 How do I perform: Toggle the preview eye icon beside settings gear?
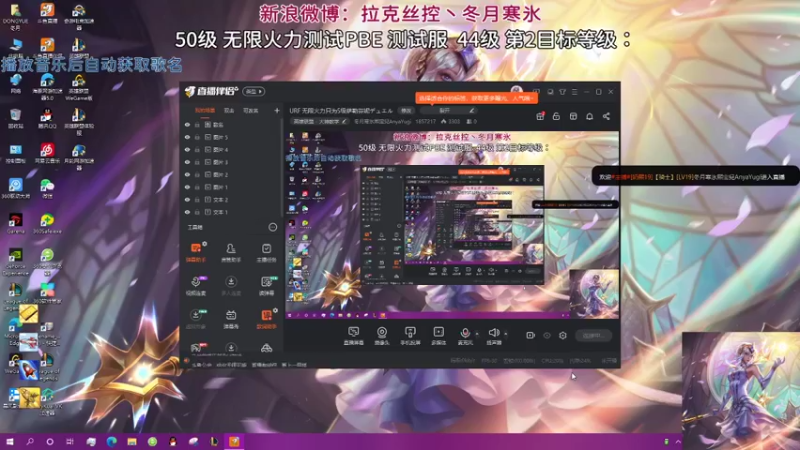547,335
